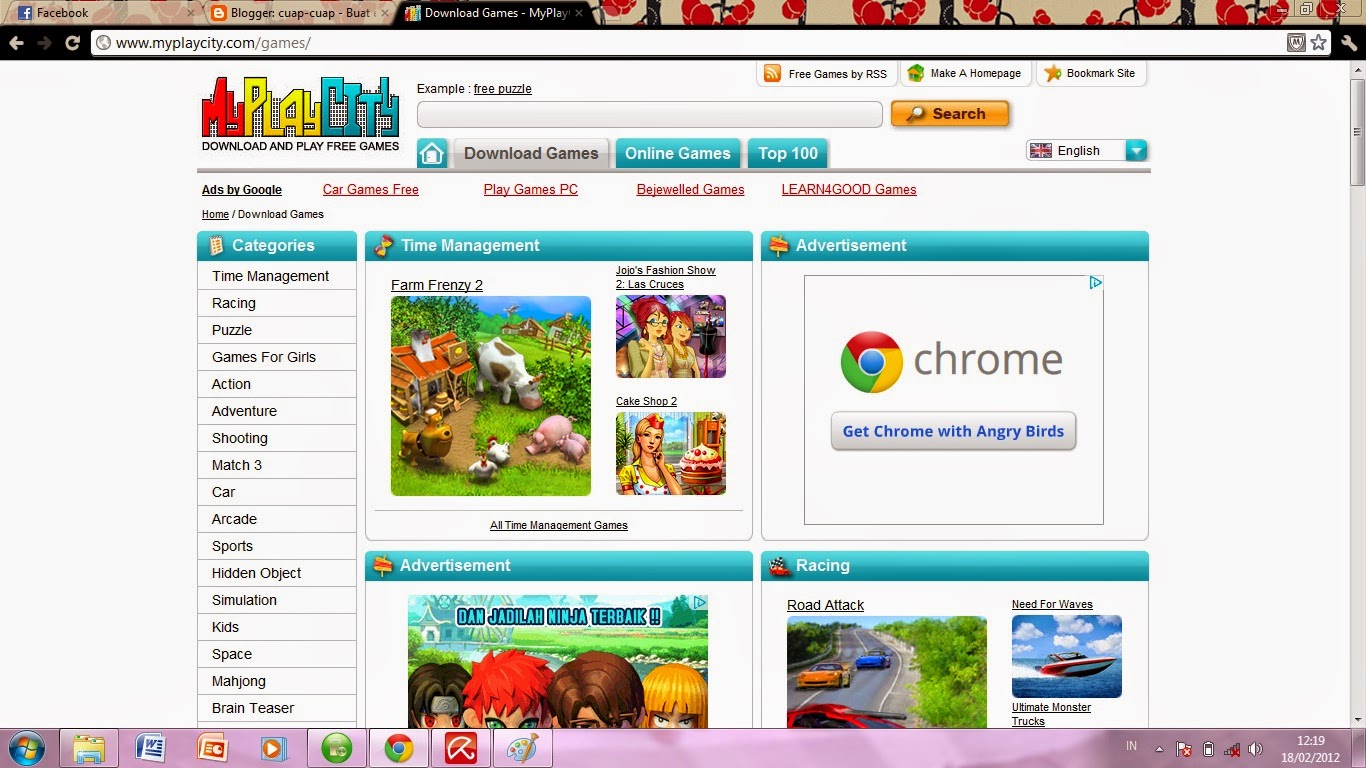This screenshot has width=1366, height=768.
Task: Select the Brain Teaser category
Action: (x=277, y=708)
